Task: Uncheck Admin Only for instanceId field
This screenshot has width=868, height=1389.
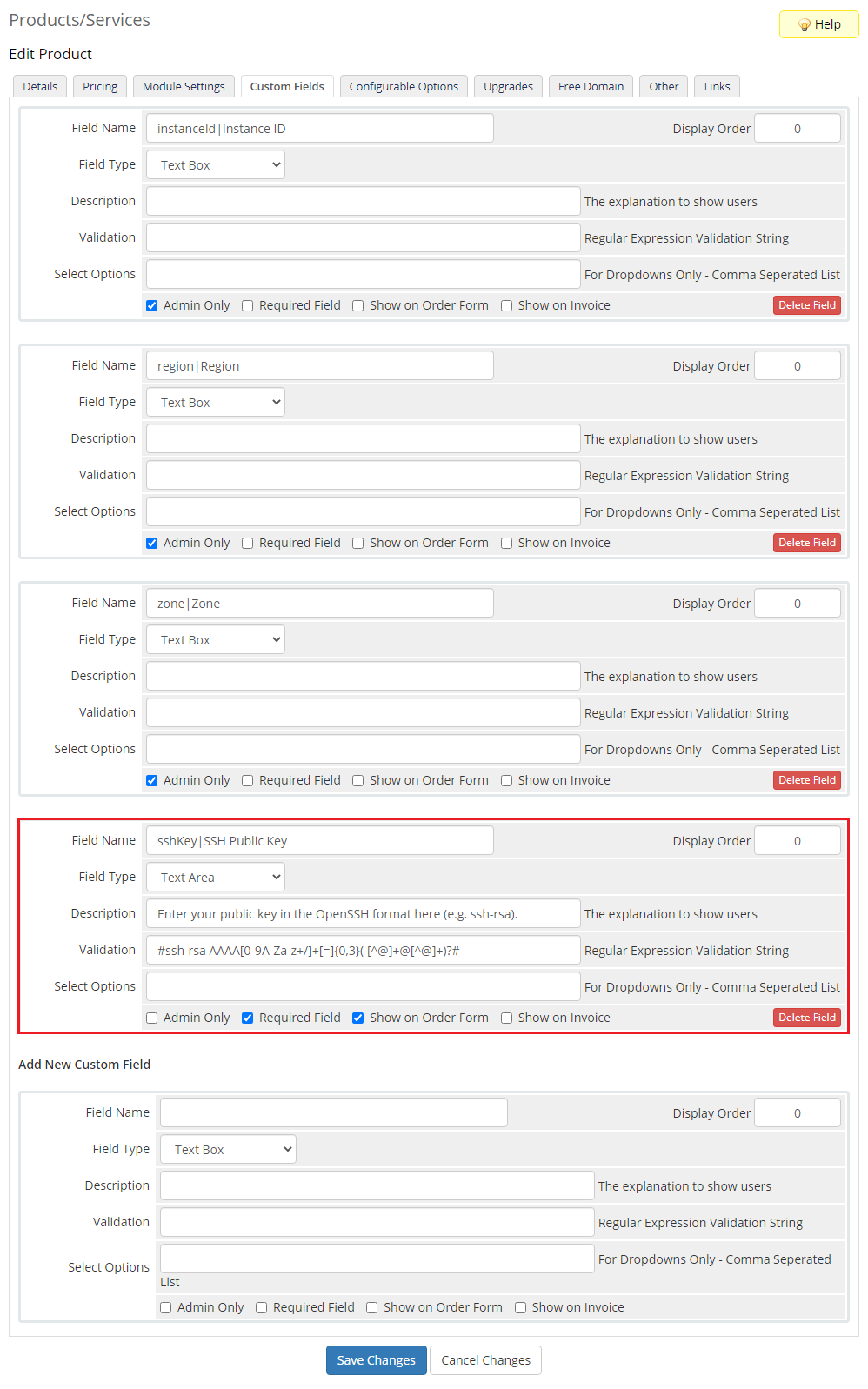Action: pos(152,305)
